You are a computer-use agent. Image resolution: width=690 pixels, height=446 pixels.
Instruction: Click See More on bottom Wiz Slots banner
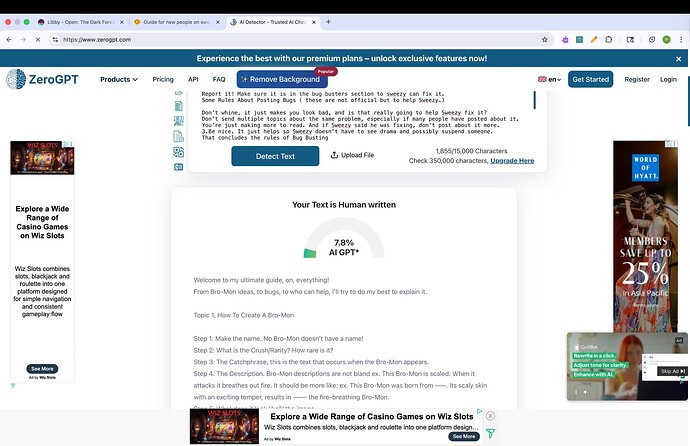pyautogui.click(x=464, y=436)
